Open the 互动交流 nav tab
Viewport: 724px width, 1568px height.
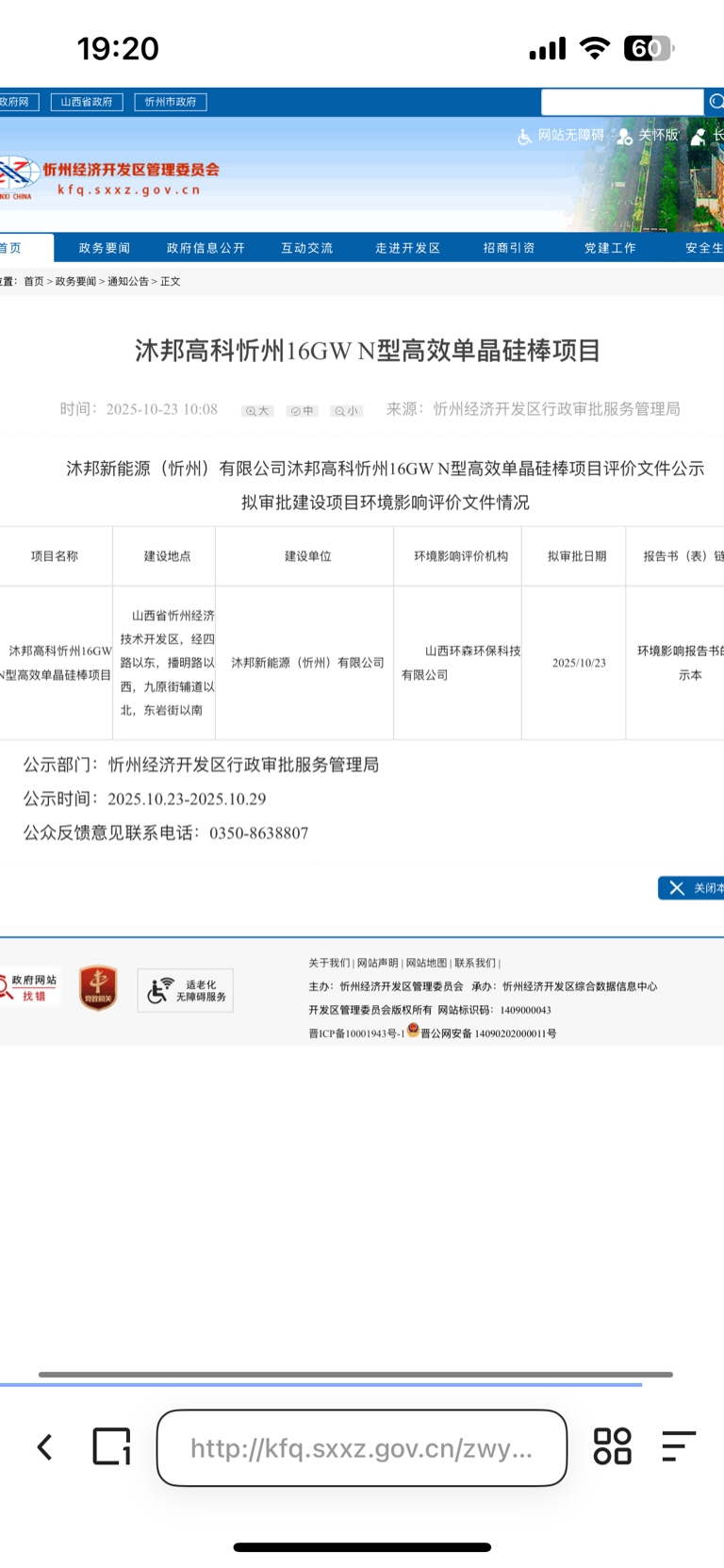tap(307, 248)
